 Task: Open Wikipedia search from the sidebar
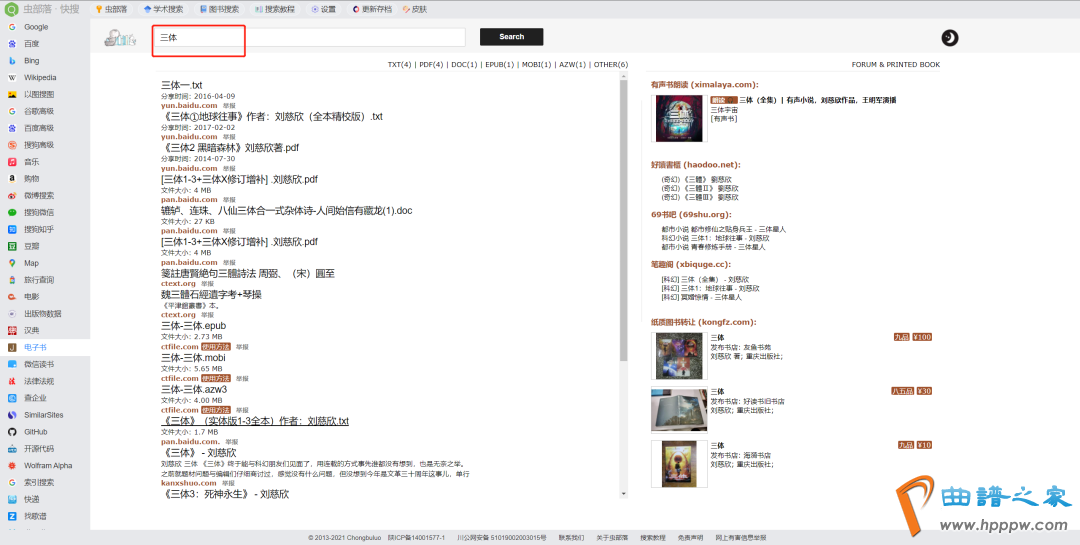12,77
